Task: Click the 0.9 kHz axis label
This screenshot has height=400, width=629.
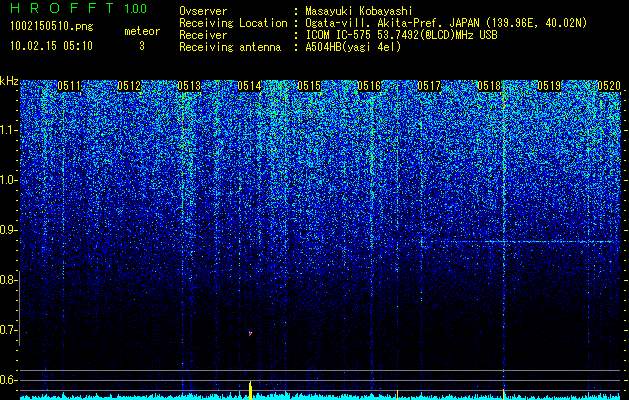Action: [x=9, y=230]
